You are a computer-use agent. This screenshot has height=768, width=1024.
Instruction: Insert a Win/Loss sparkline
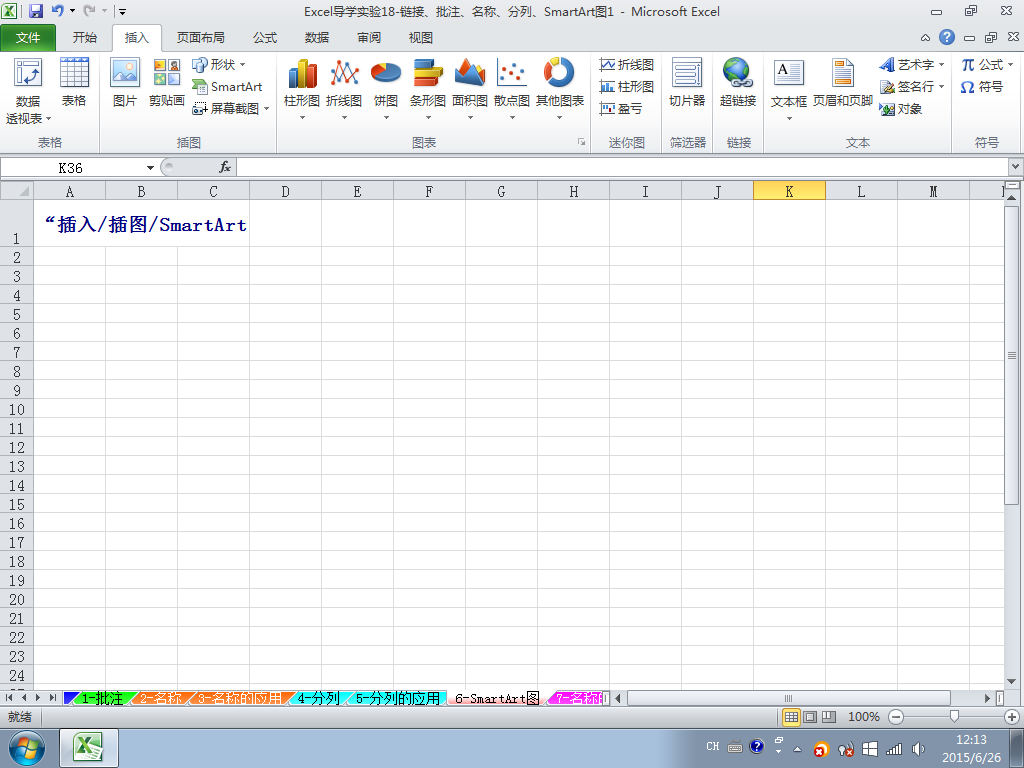[621, 108]
